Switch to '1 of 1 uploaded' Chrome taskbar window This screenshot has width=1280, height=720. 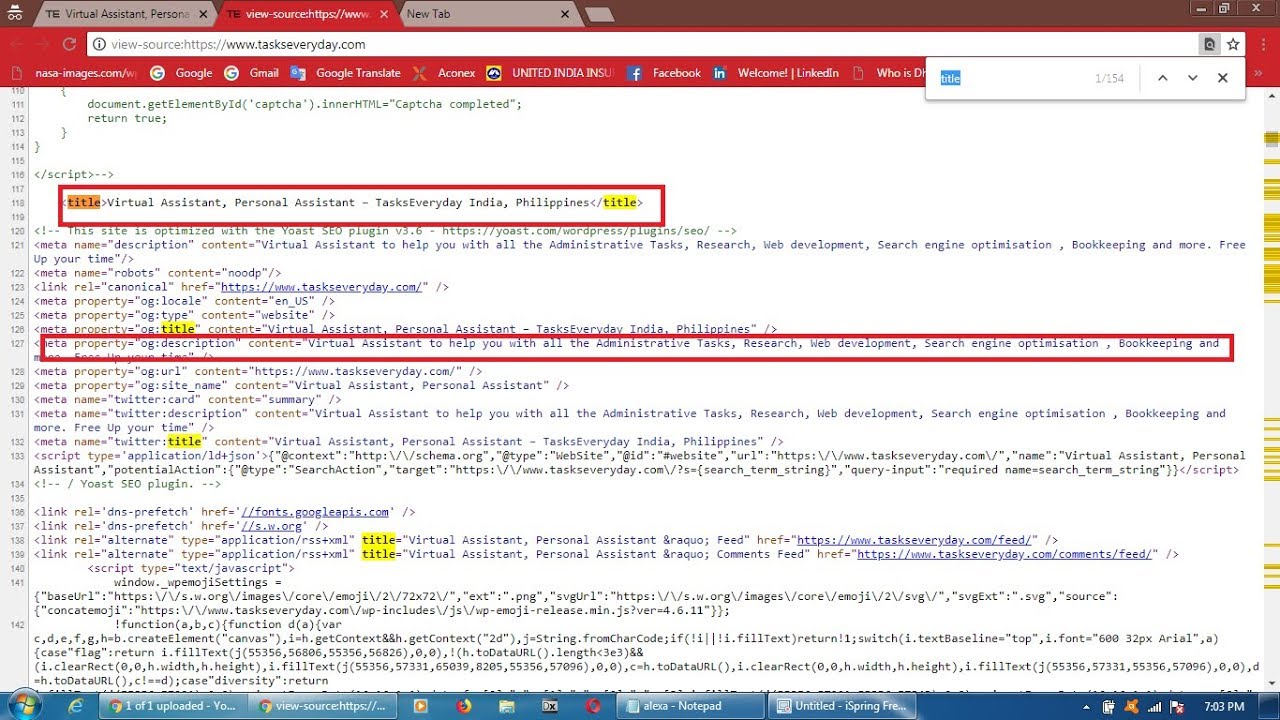click(174, 705)
